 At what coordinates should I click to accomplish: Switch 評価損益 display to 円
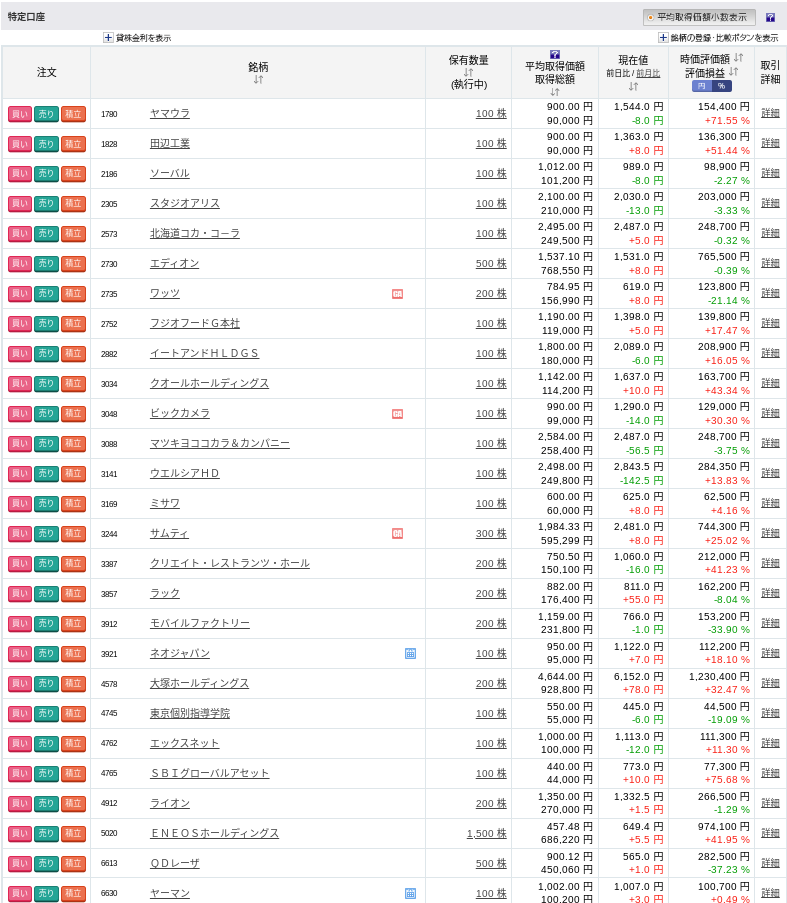[701, 86]
